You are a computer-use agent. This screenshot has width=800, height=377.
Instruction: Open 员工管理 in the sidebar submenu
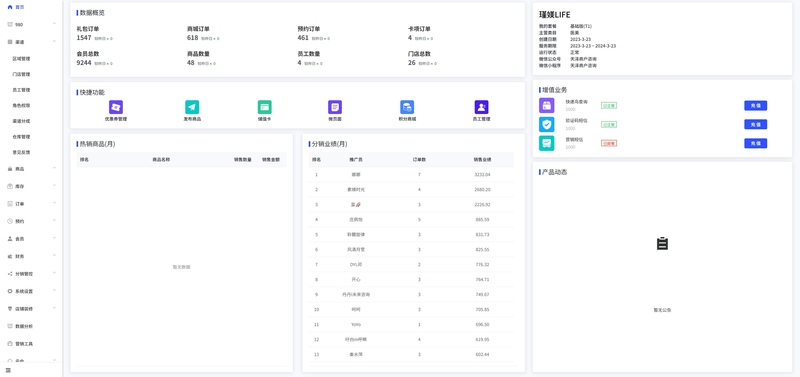pyautogui.click(x=21, y=90)
